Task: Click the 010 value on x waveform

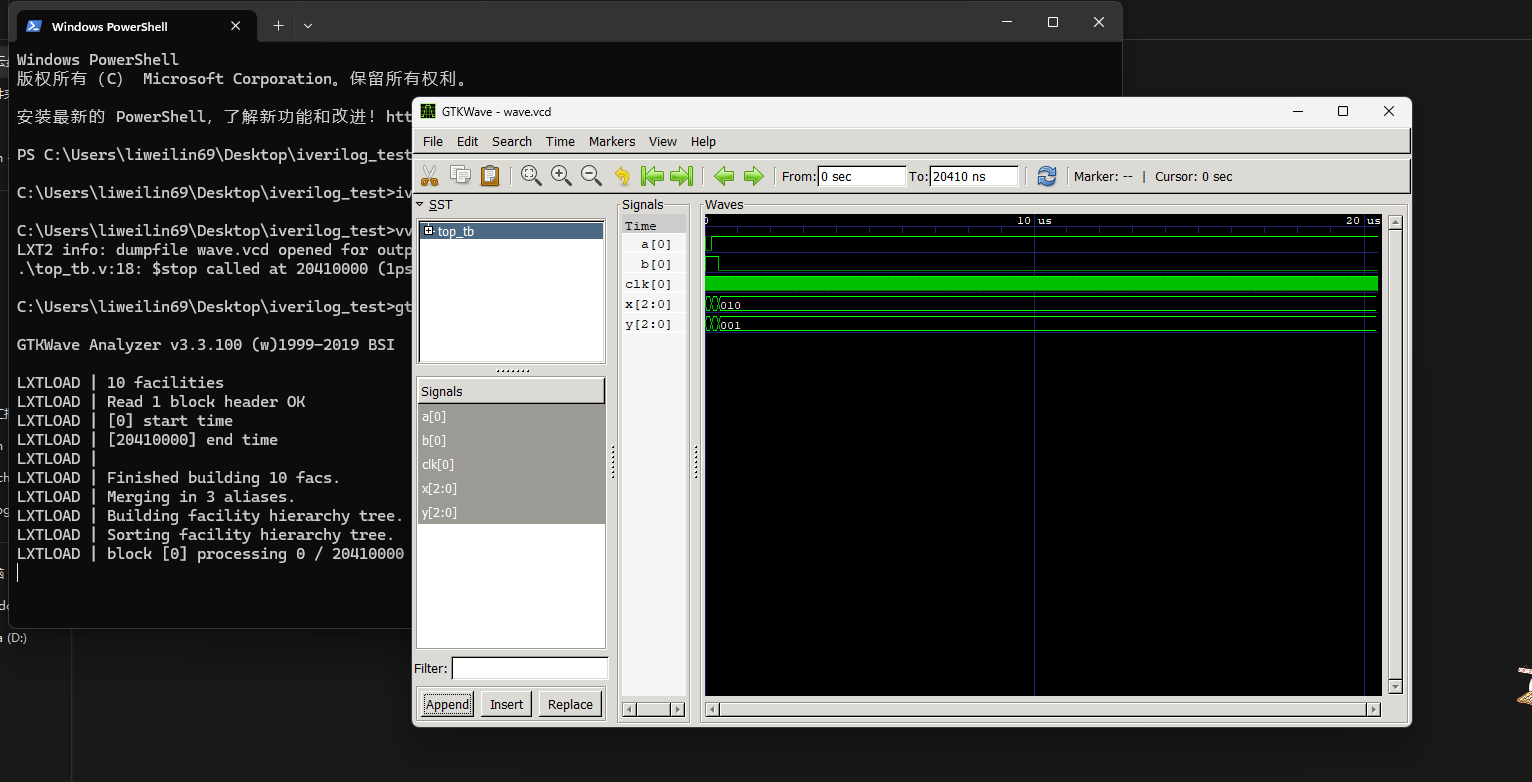Action: [730, 305]
